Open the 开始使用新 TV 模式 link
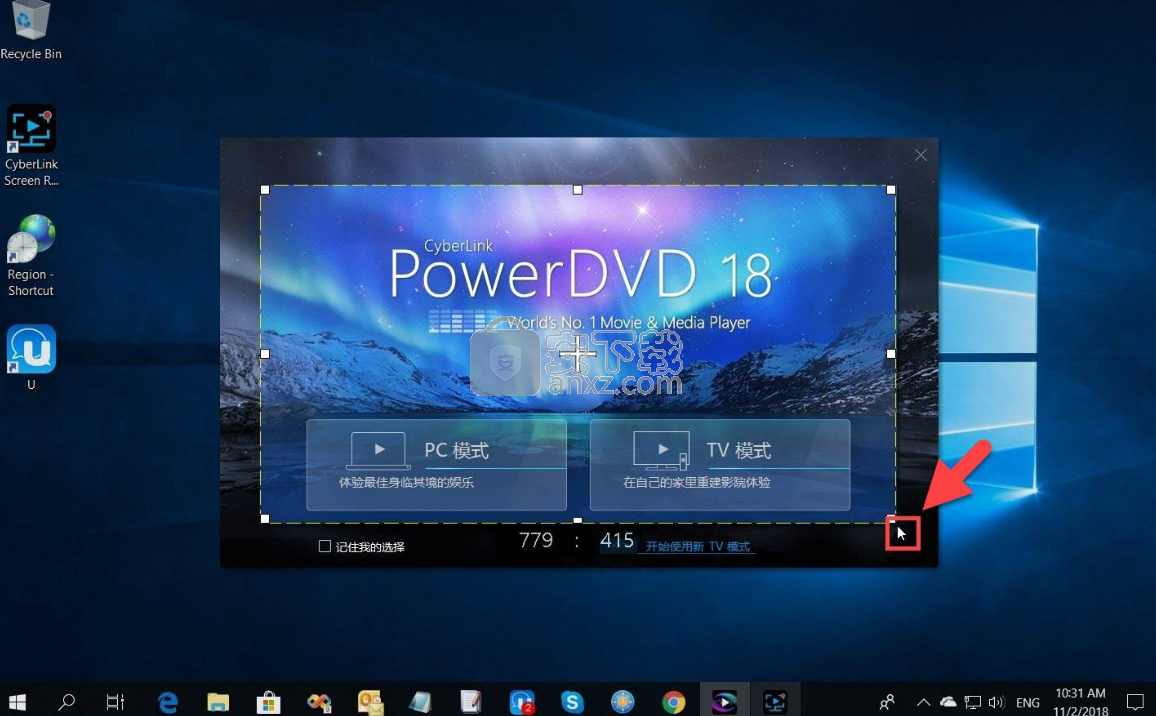 (x=697, y=546)
